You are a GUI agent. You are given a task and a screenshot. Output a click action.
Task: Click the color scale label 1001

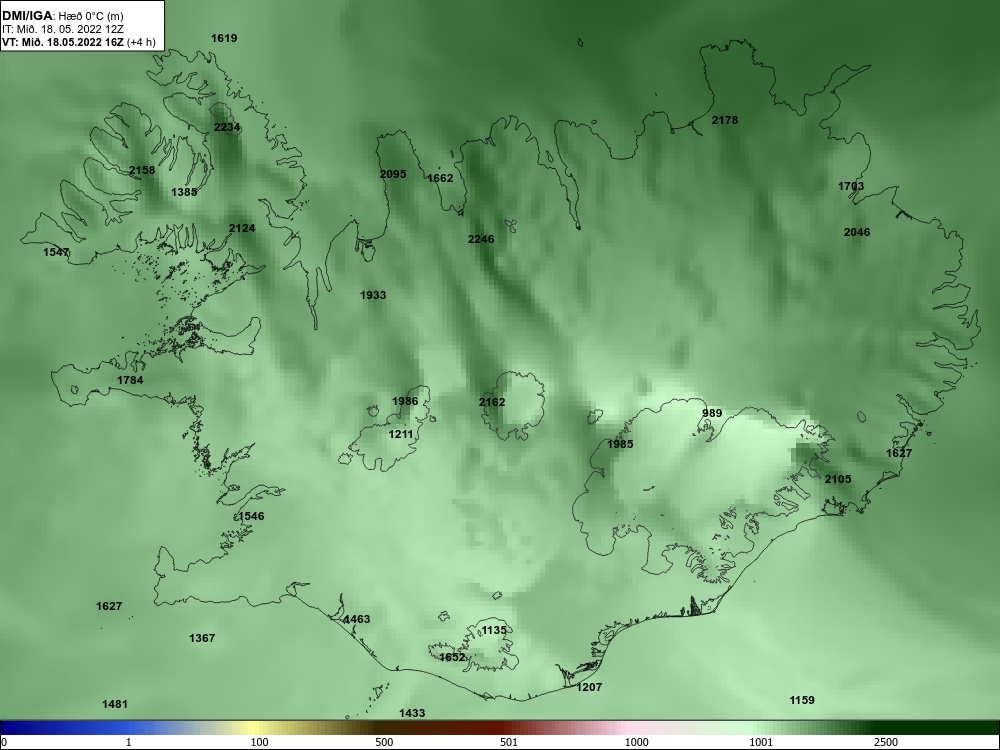point(761,742)
